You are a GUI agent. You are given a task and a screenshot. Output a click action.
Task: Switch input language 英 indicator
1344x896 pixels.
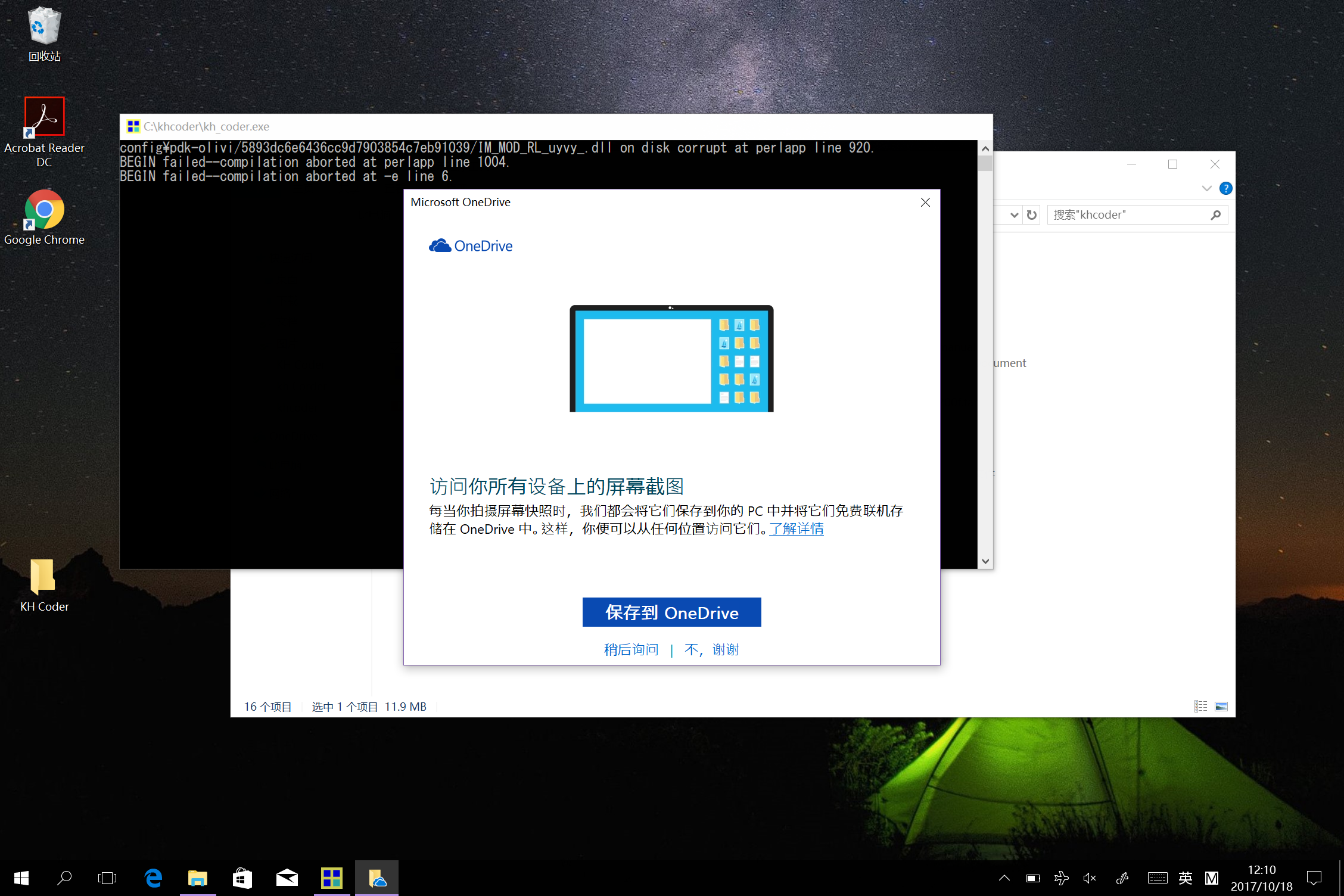pos(1186,878)
